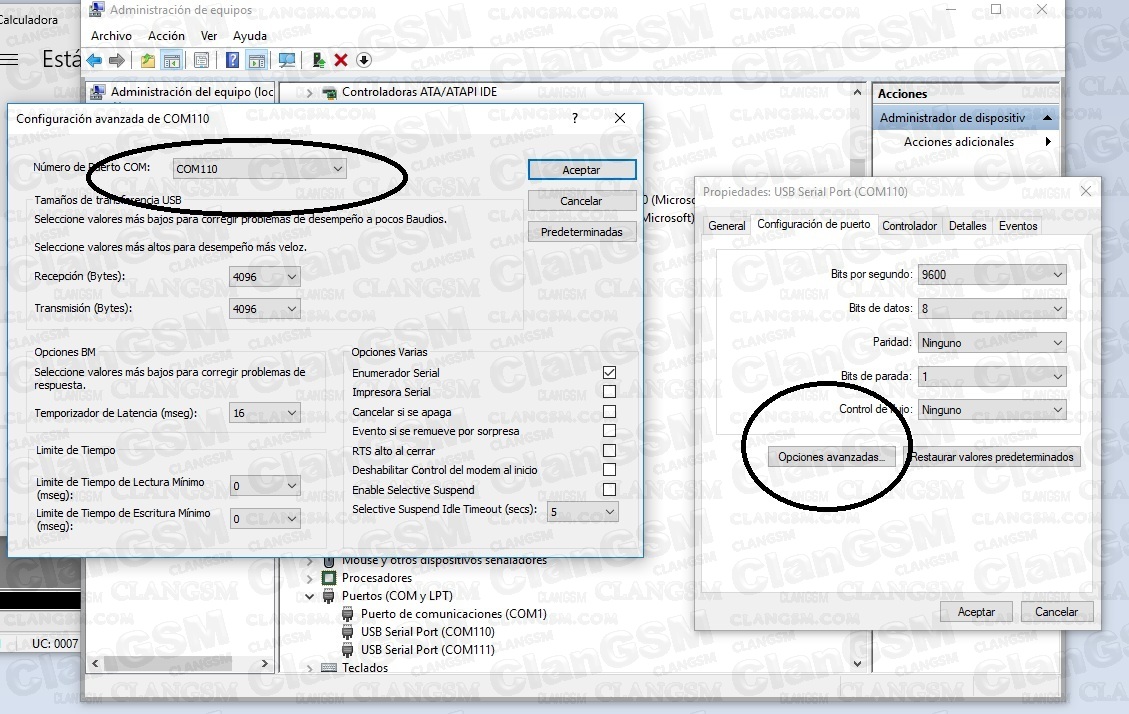Open the Recepción (Bytes) dropdown
Viewport: 1129px width, 714px height.
click(265, 277)
